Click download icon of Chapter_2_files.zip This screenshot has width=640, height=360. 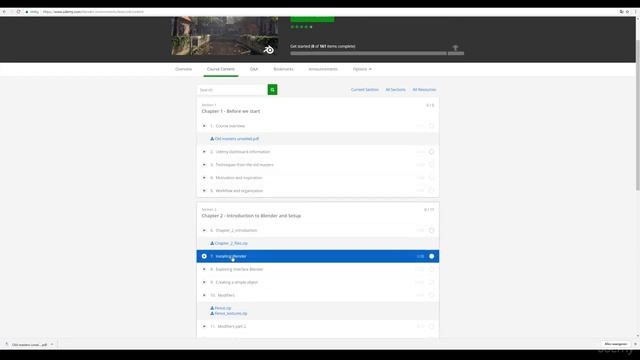(212, 243)
